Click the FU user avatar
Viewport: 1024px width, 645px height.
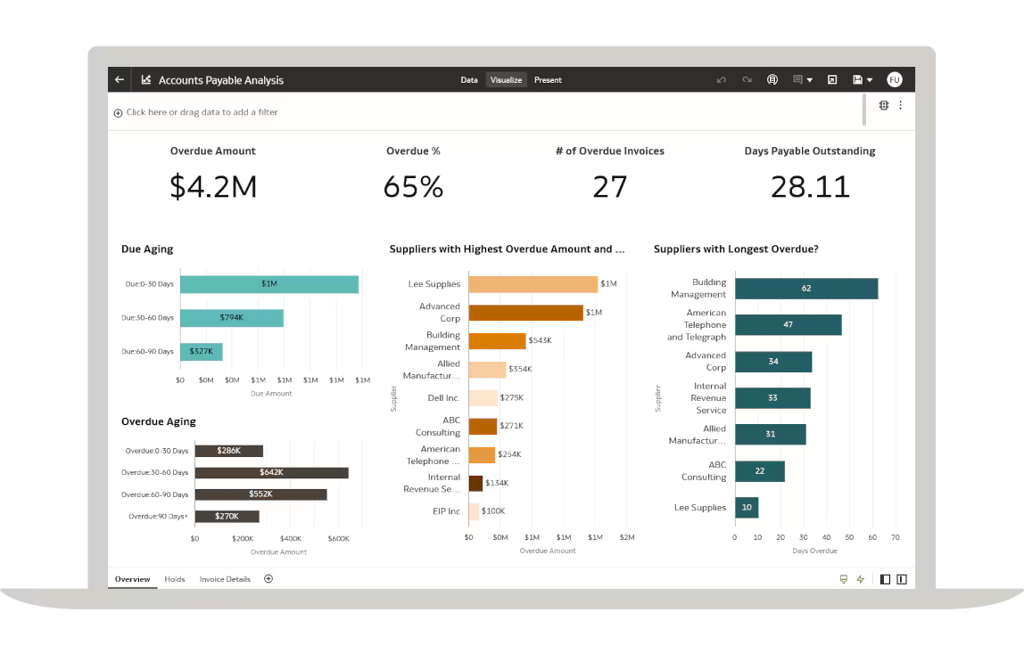[x=894, y=80]
